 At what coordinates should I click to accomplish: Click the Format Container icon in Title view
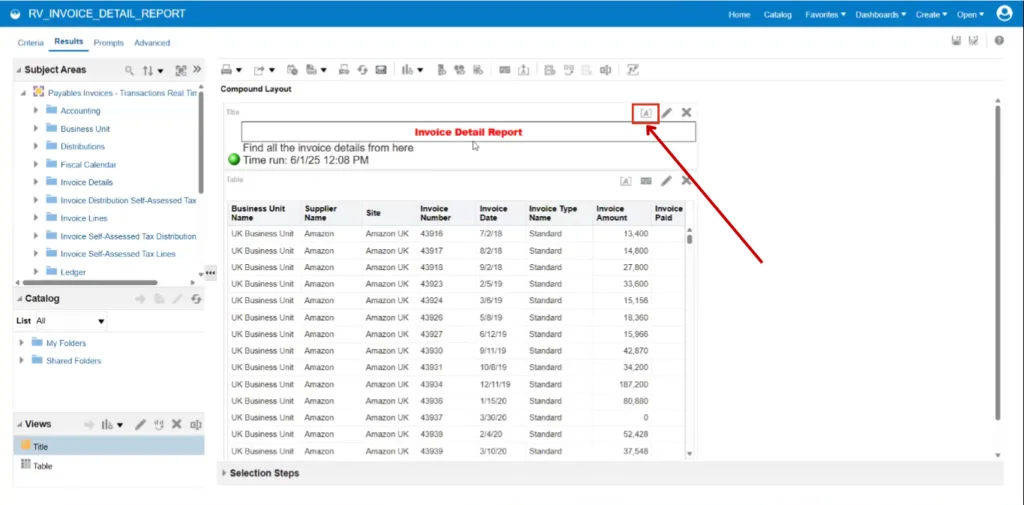[646, 113]
